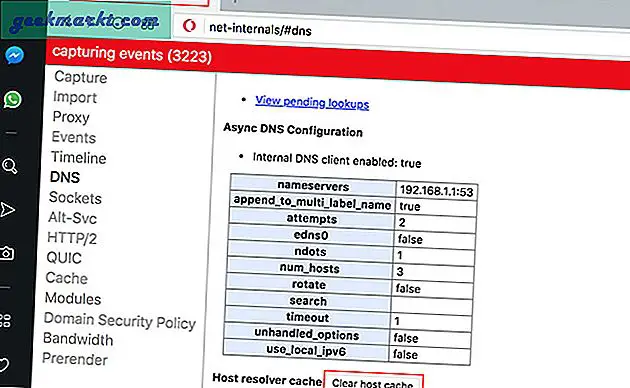The height and width of the screenshot is (388, 630).
Task: Click the search label cell
Action: click(308, 301)
